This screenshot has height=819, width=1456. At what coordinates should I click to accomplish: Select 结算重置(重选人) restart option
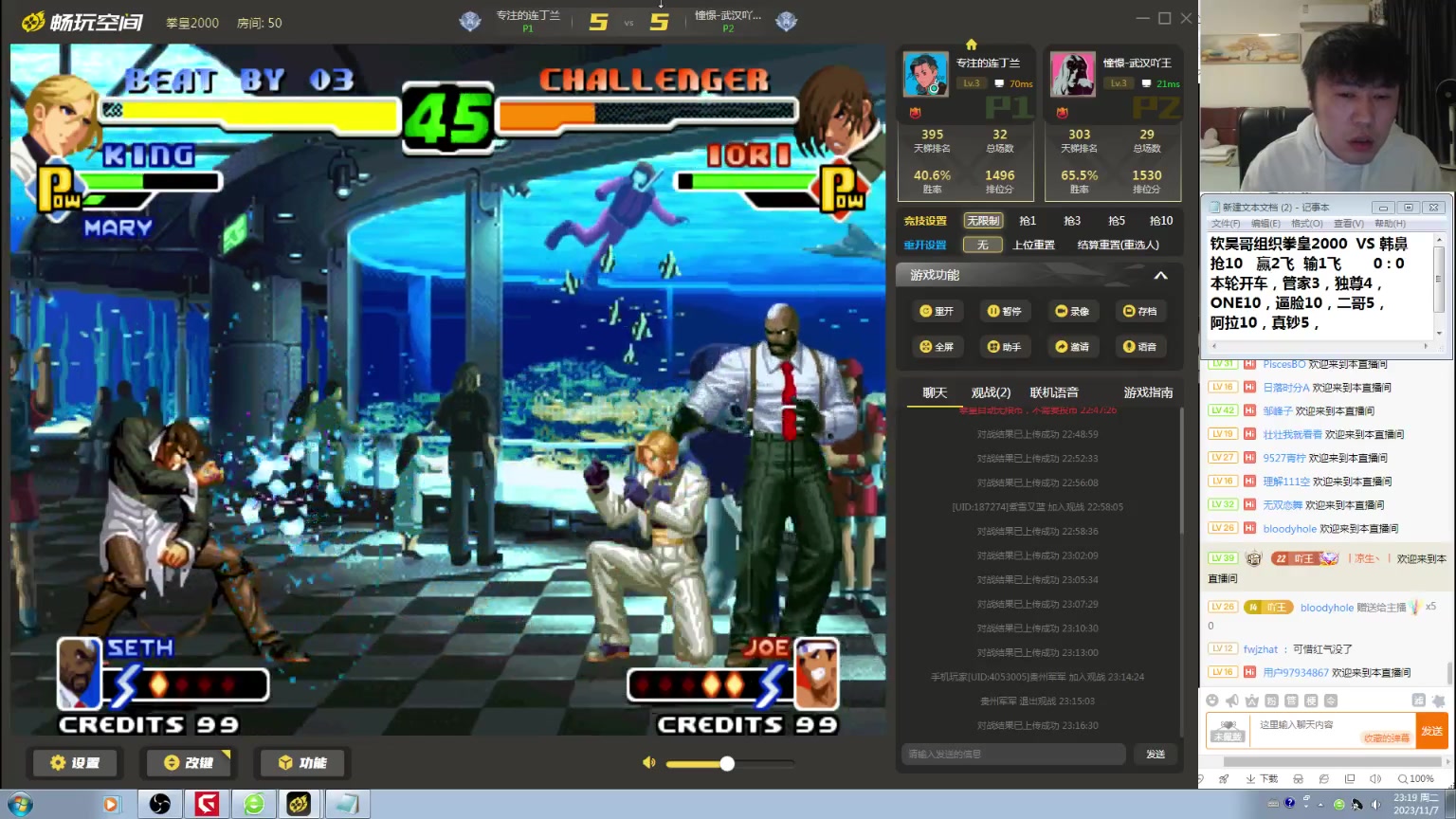(x=1119, y=245)
